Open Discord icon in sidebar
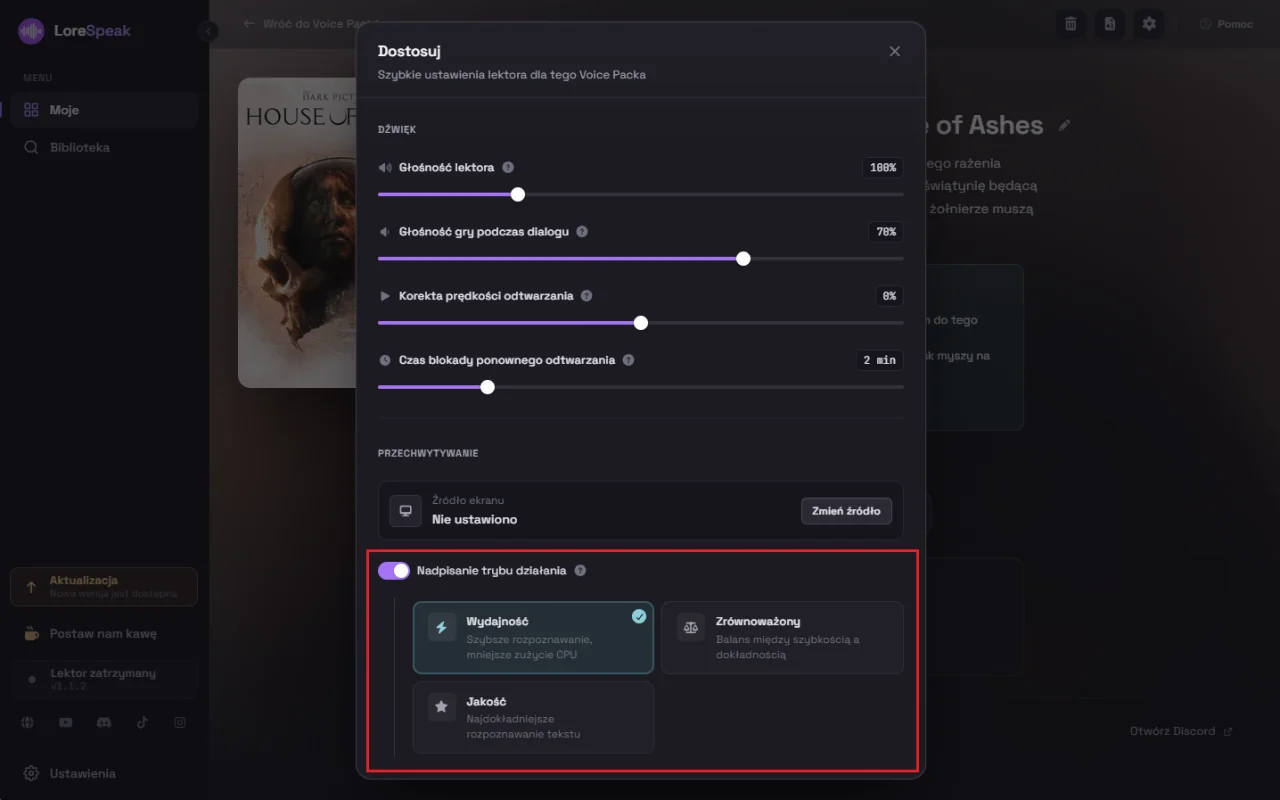Viewport: 1280px width, 800px height. 104,722
